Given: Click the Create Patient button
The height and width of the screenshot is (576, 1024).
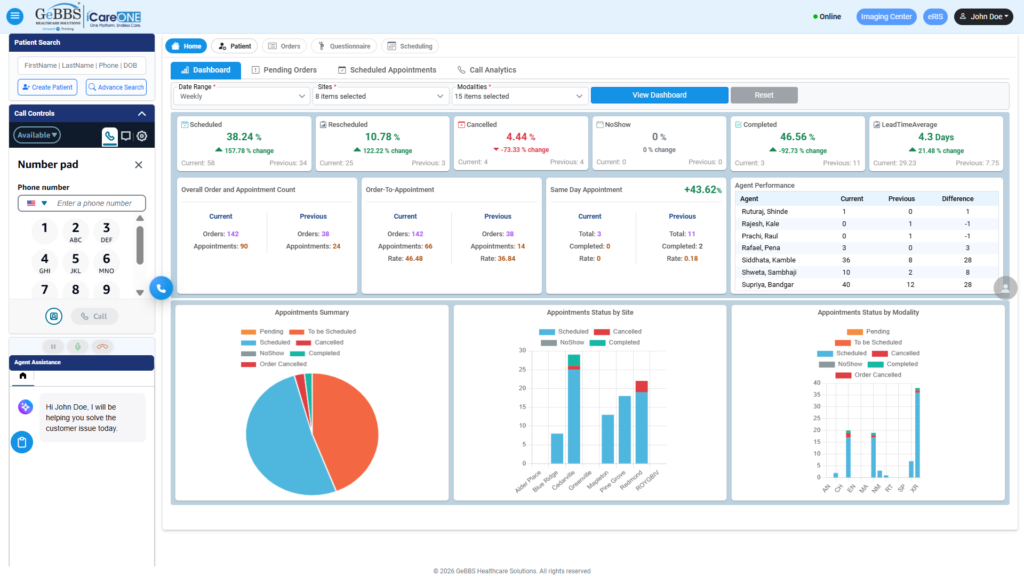Looking at the screenshot, I should pos(46,87).
